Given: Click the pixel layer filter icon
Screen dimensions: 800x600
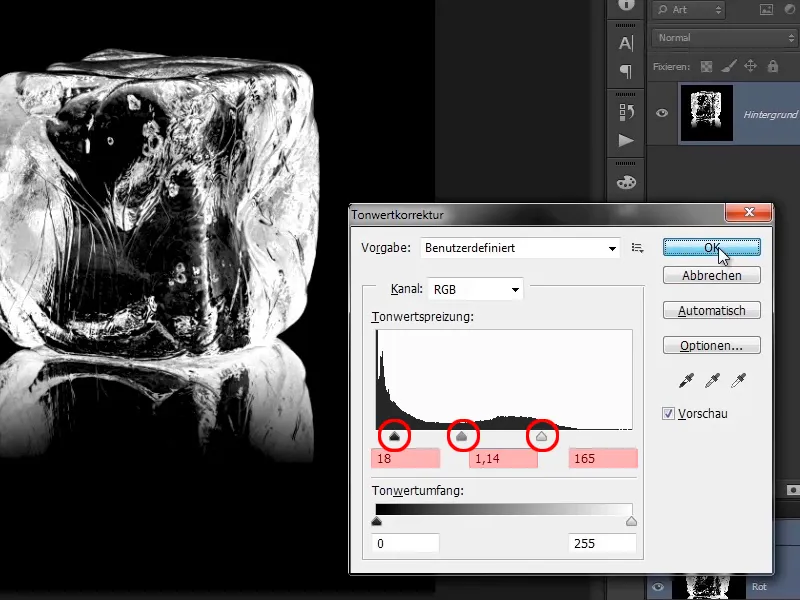Looking at the screenshot, I should pyautogui.click(x=766, y=10).
